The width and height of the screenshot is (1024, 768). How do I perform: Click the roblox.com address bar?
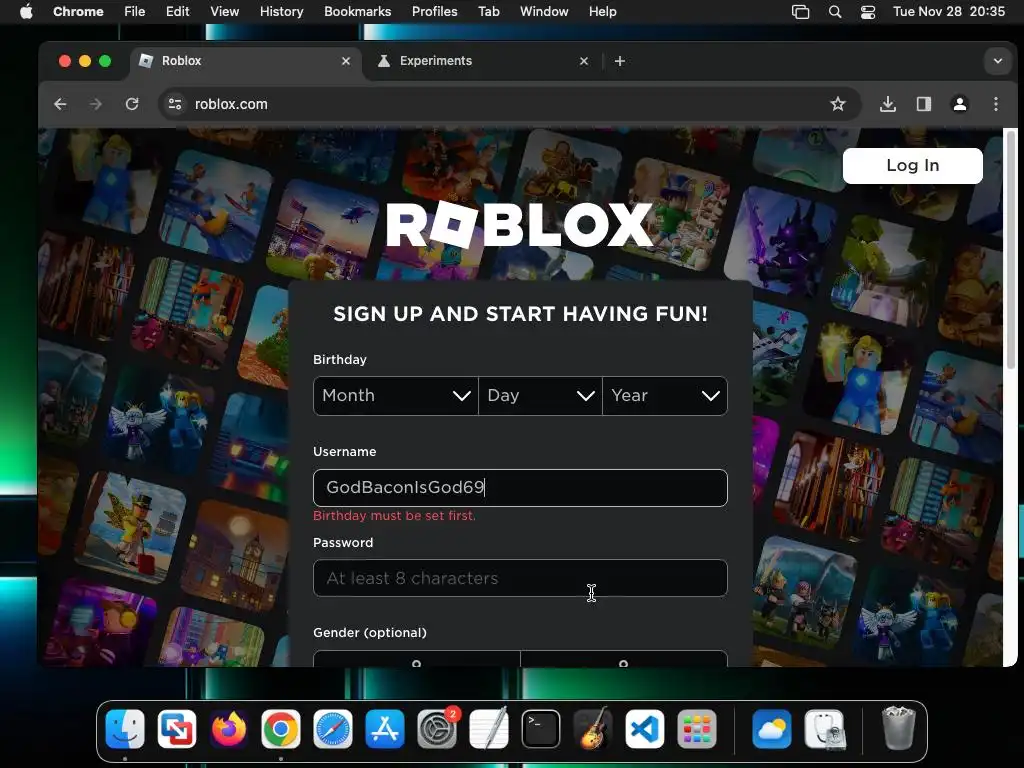pyautogui.click(x=509, y=104)
